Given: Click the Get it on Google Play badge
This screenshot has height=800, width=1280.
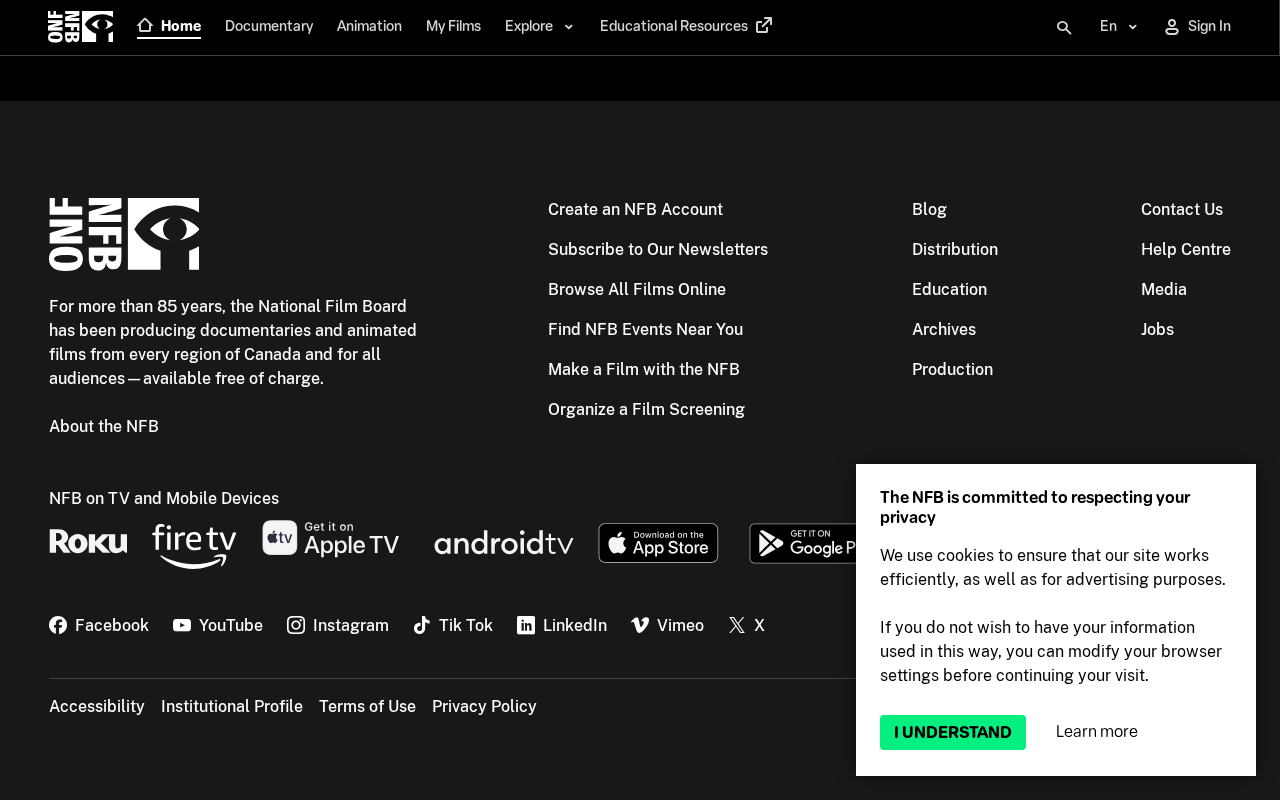Looking at the screenshot, I should click(803, 543).
